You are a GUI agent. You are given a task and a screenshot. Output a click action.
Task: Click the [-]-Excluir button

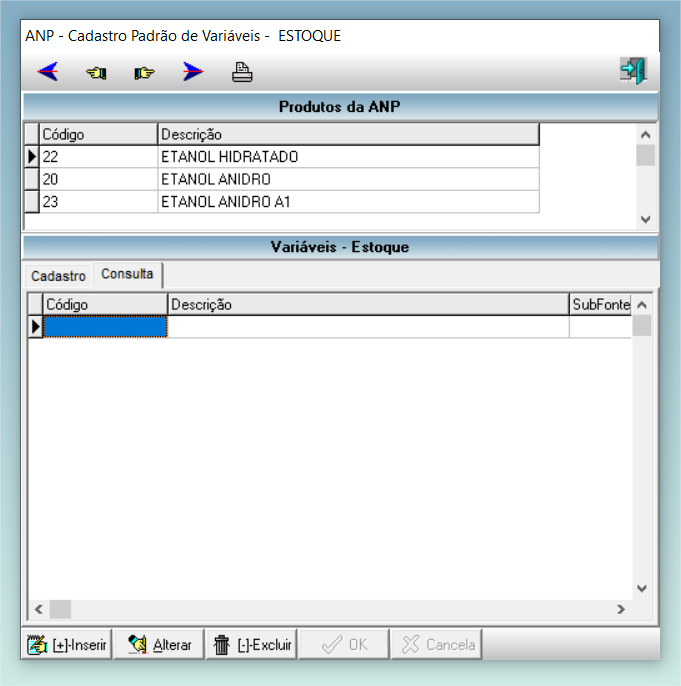point(251,644)
